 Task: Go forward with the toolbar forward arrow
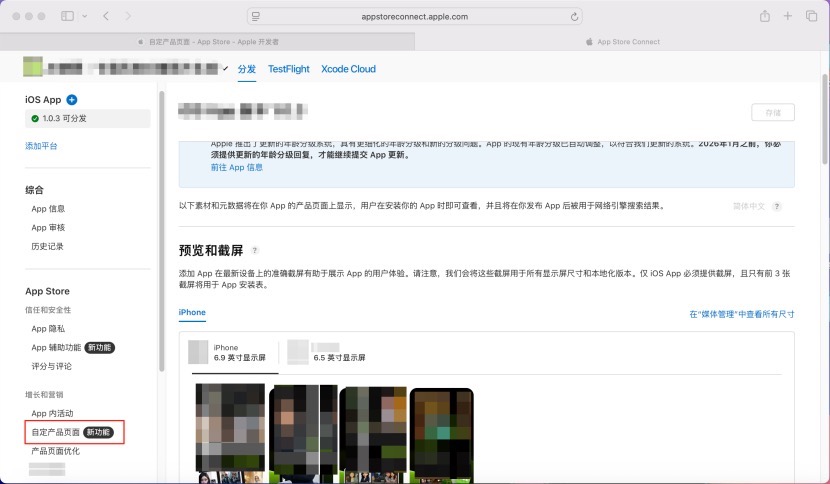coord(128,16)
